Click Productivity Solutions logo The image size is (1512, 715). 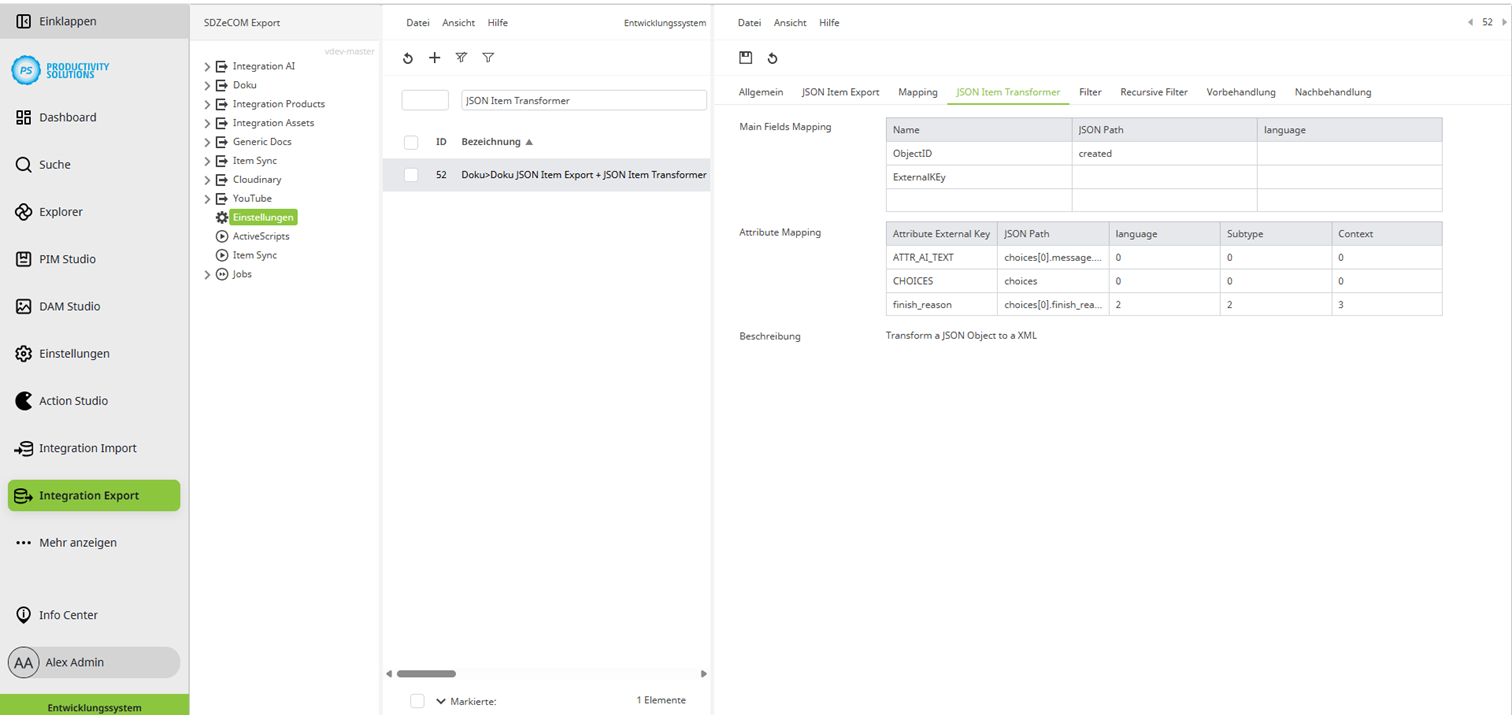pos(60,70)
